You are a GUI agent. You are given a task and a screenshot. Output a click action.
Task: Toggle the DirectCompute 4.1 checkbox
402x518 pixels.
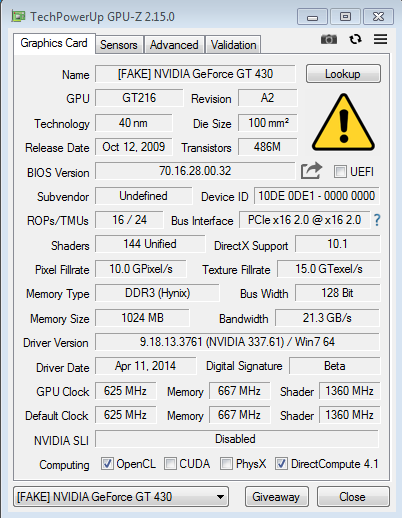pyautogui.click(x=281, y=464)
